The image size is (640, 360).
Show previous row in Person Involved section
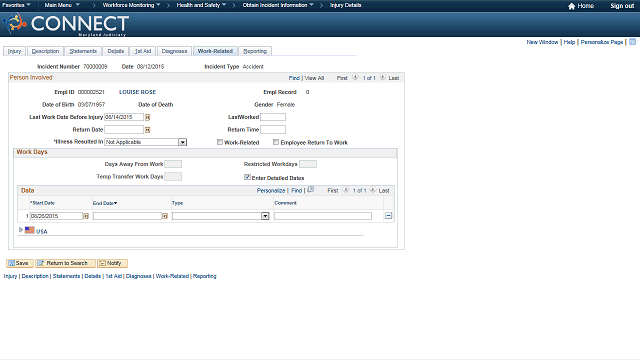point(355,77)
